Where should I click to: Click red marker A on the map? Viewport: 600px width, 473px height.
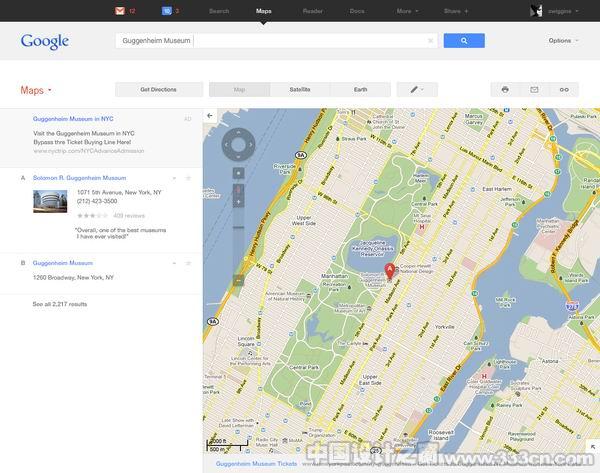390,271
